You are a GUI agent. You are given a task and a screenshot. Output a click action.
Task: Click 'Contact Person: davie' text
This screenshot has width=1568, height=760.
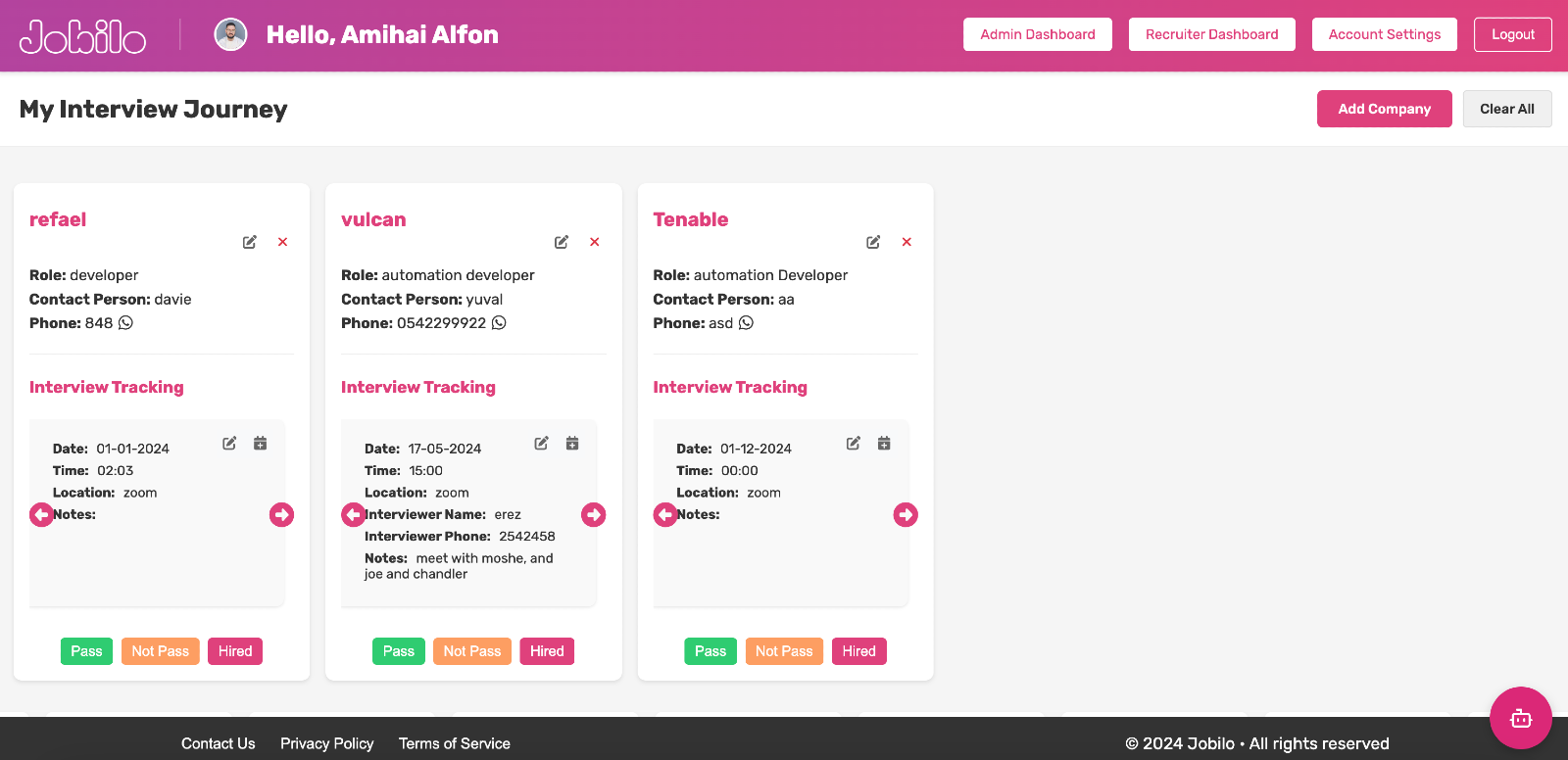tap(111, 300)
